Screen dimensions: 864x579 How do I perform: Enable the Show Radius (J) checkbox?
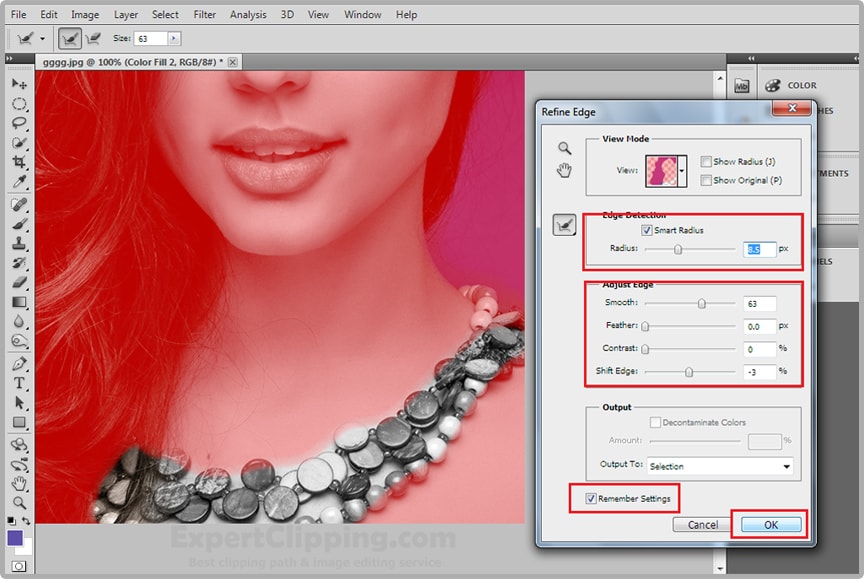coord(706,162)
